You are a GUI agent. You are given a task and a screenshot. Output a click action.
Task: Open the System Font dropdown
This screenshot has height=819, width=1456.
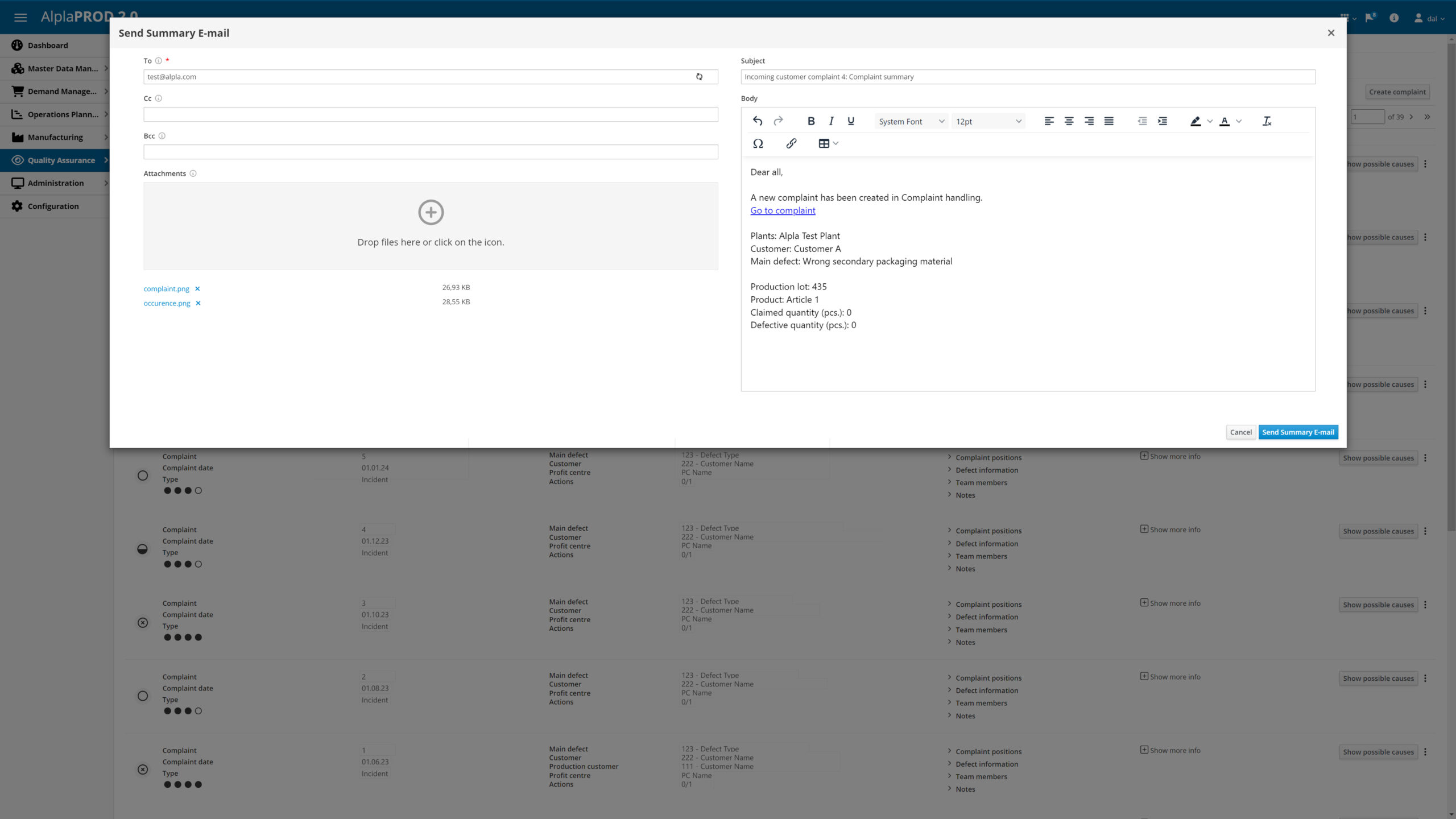[911, 121]
